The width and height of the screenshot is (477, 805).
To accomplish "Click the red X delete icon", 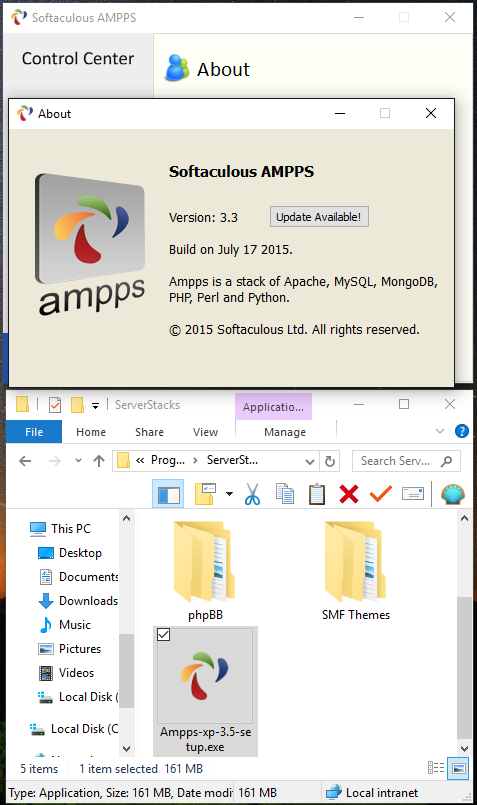I will click(349, 494).
